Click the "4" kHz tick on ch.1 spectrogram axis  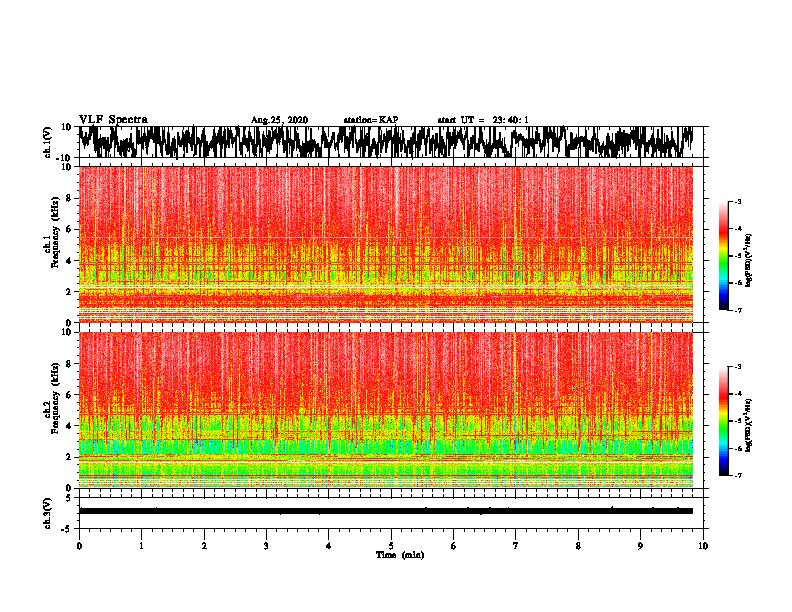tap(69, 261)
